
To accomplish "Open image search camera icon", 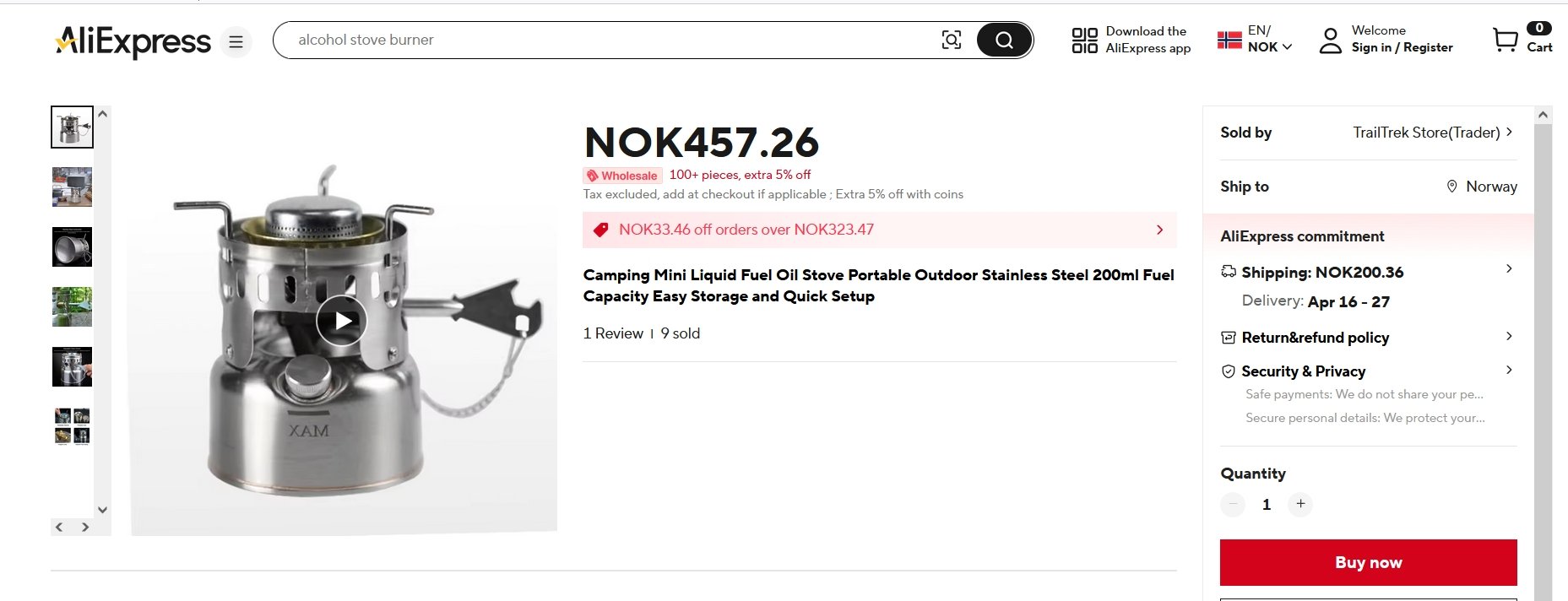I will [952, 40].
